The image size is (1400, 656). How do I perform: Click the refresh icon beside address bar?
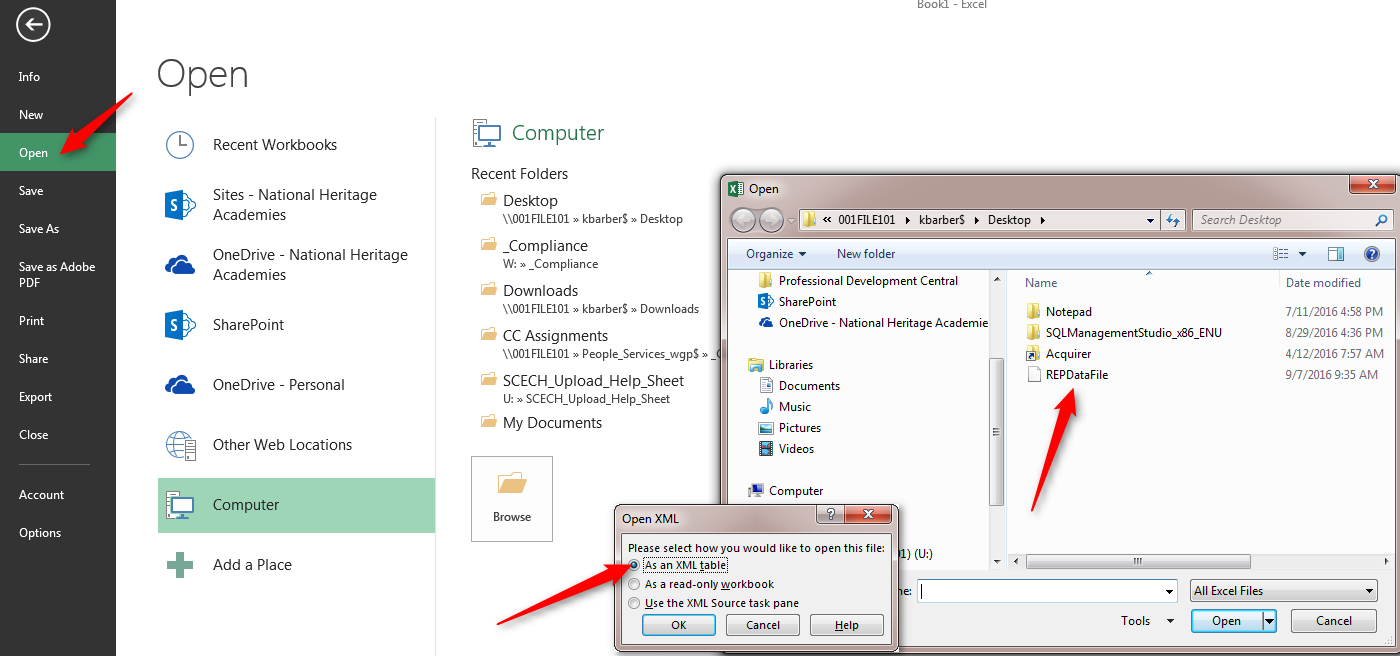point(1174,220)
